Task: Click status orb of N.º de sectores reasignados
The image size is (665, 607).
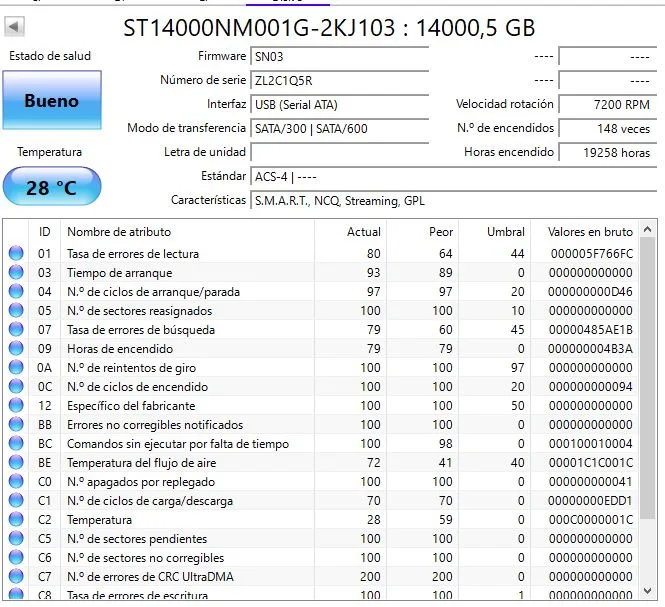Action: coord(16,310)
